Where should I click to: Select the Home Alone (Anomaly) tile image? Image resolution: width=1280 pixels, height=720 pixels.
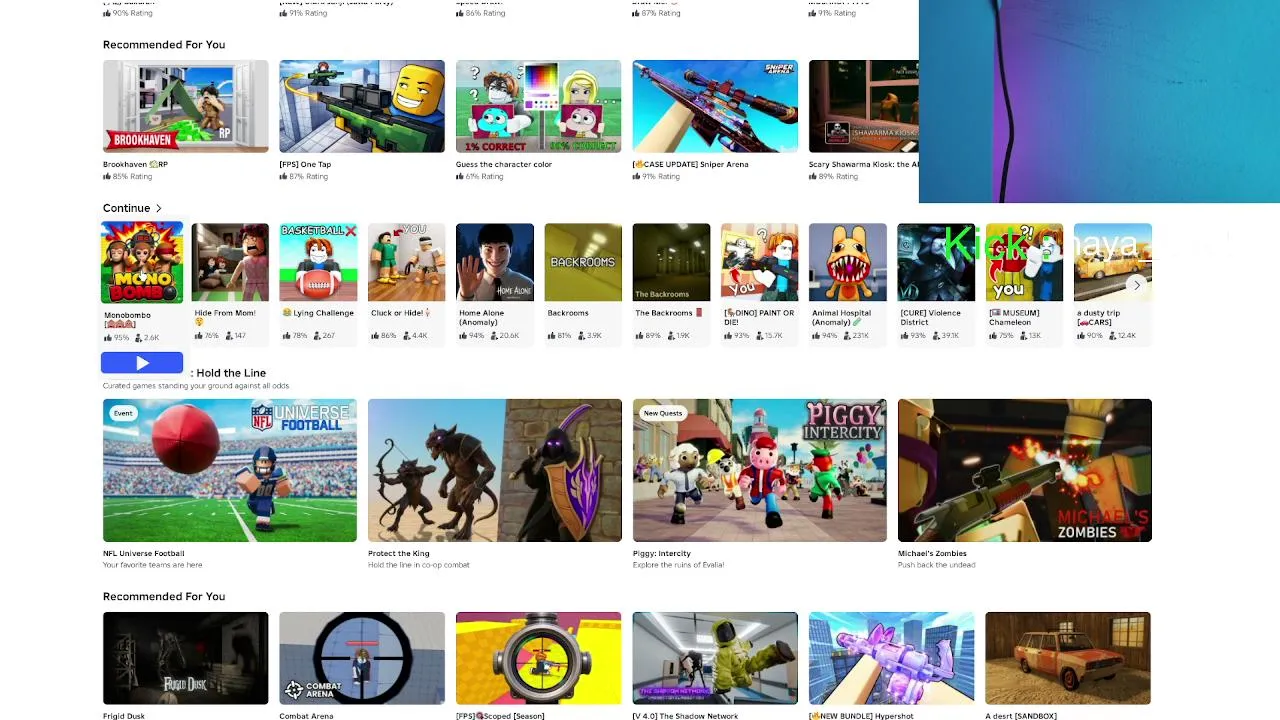coord(495,262)
